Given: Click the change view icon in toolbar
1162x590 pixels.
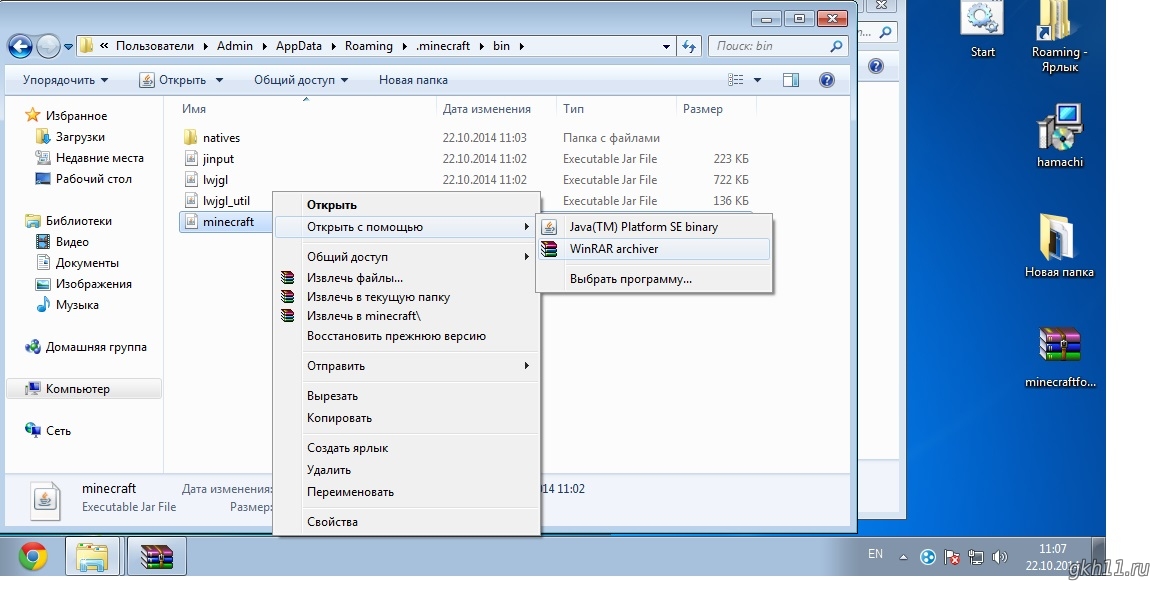Looking at the screenshot, I should pyautogui.click(x=736, y=80).
